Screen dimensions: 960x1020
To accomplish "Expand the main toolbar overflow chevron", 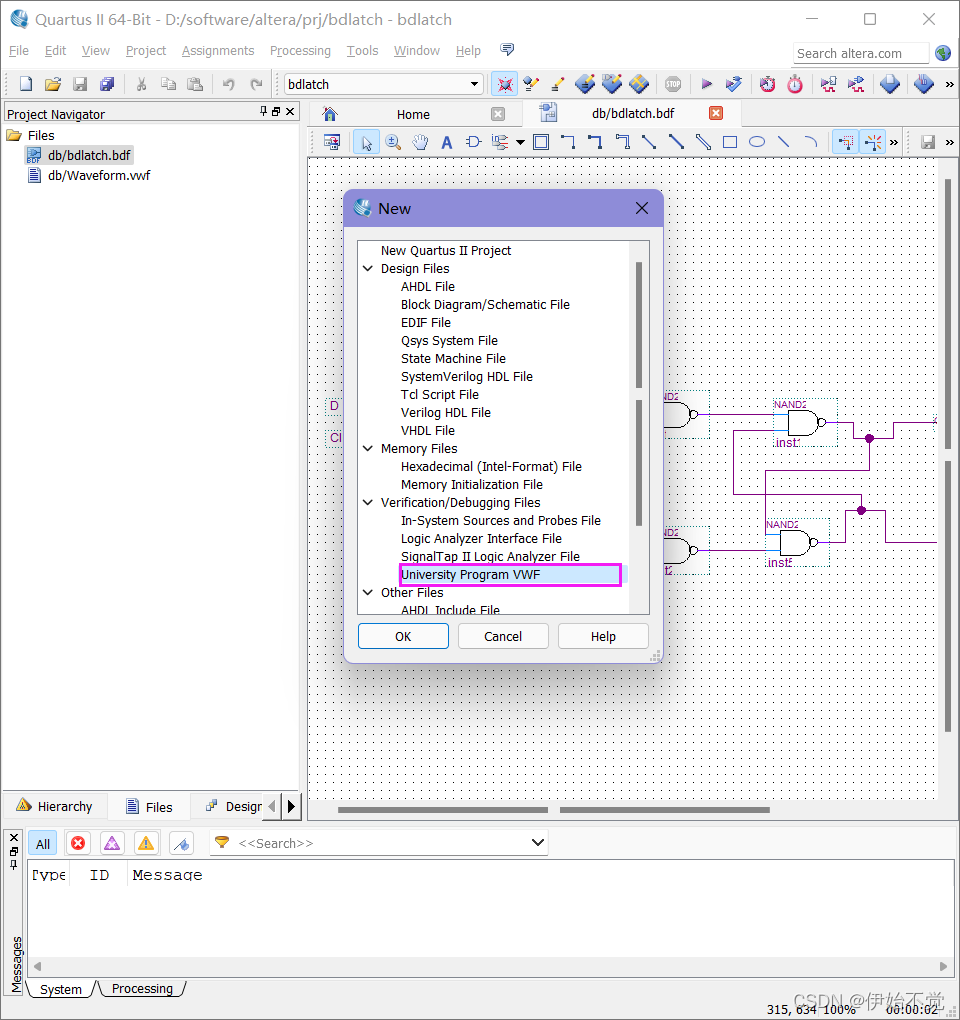I will [x=949, y=84].
